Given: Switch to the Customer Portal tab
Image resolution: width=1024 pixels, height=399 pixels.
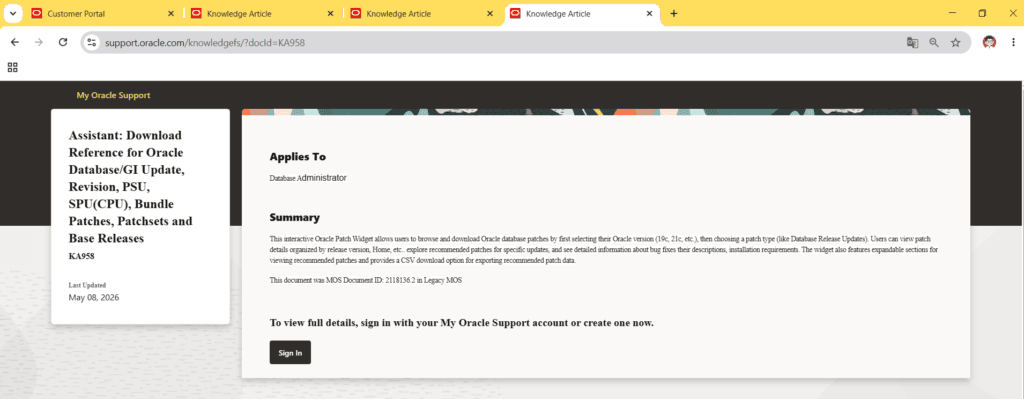Looking at the screenshot, I should 103,13.
